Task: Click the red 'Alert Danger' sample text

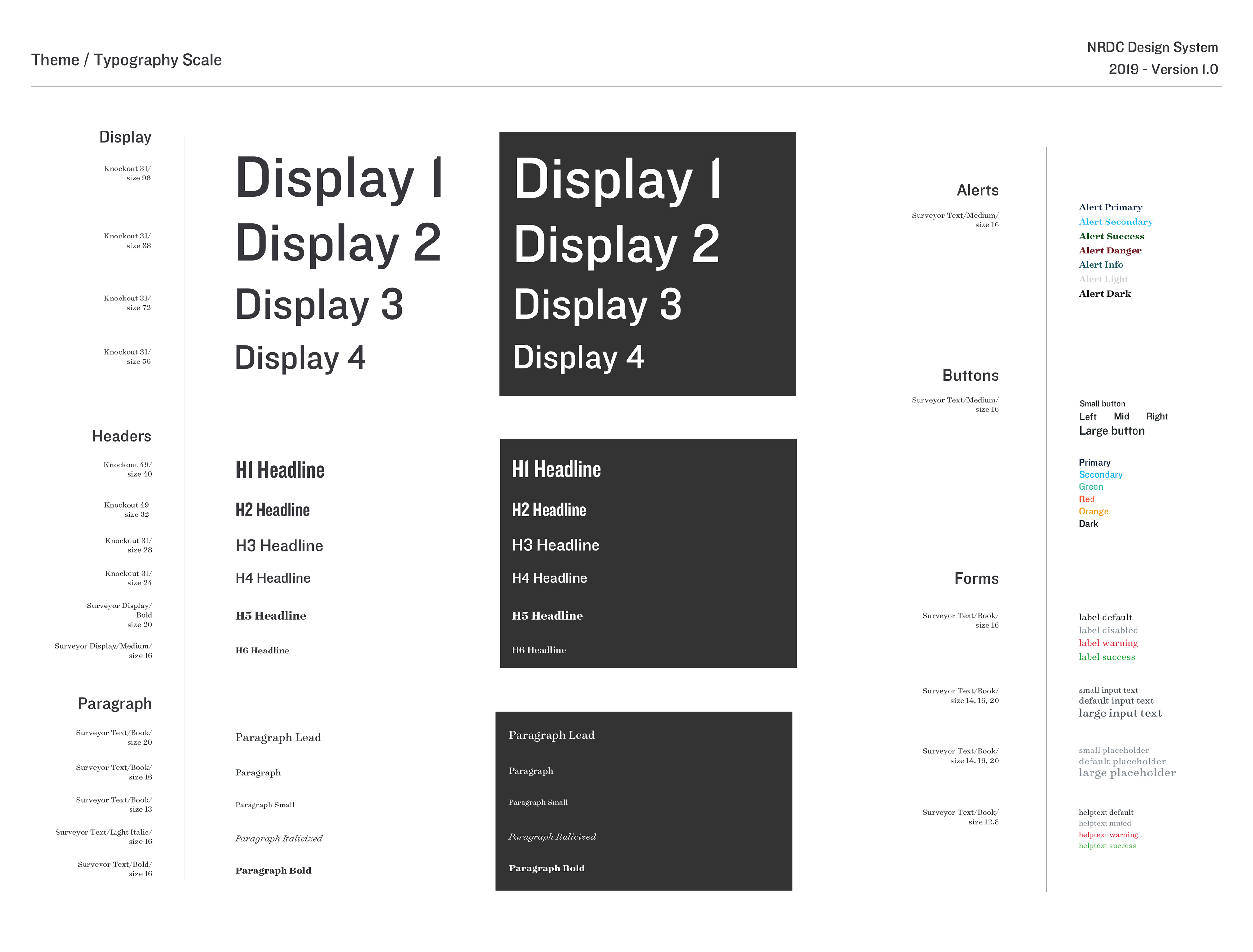Action: [x=1110, y=251]
